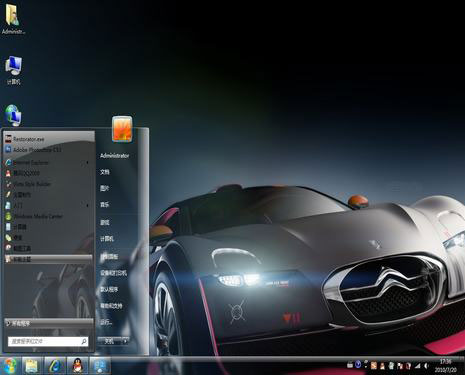
Task: Open 控制面板 Control Panel
Action: 109,257
